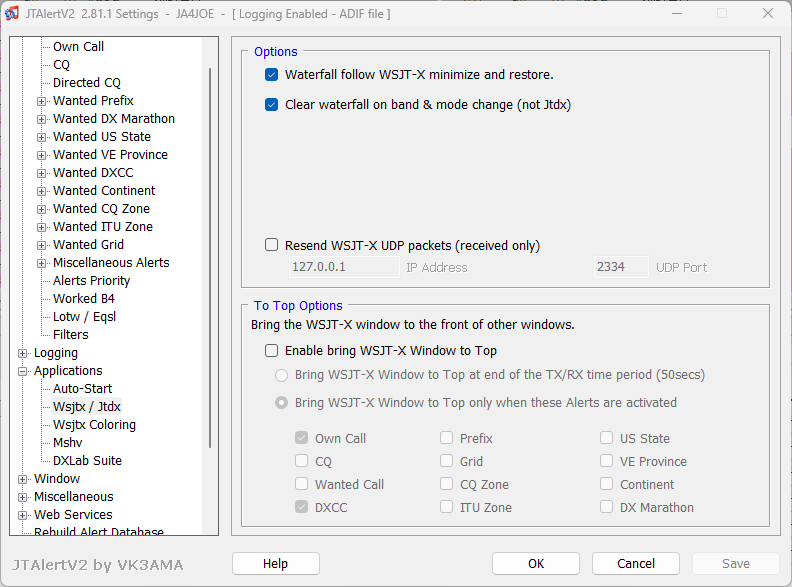This screenshot has width=792, height=587.
Task: Expand the Wanted DXCC tree node
Action: click(x=41, y=174)
